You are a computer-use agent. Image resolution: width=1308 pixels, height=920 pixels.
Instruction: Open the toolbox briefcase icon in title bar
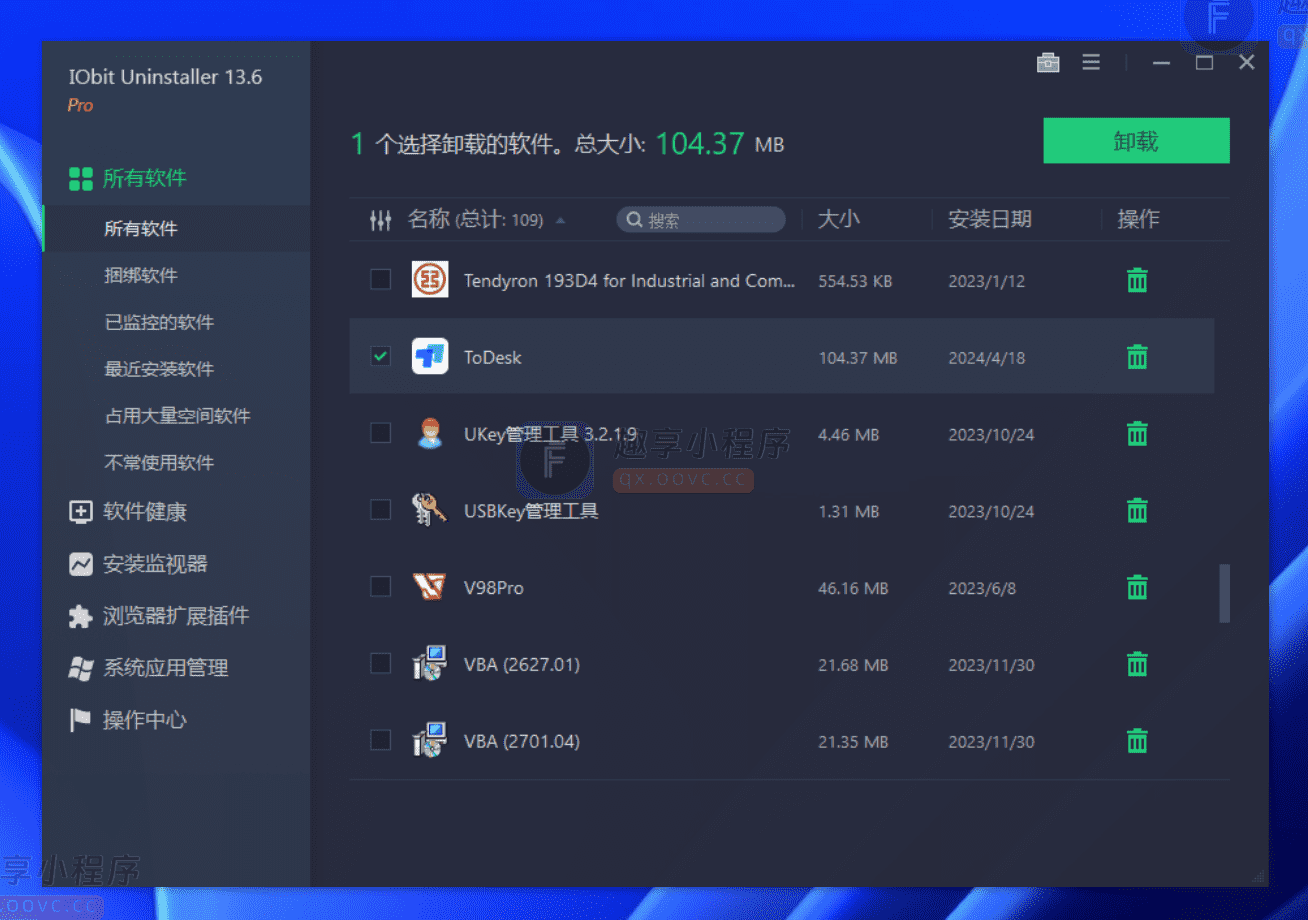(1048, 63)
